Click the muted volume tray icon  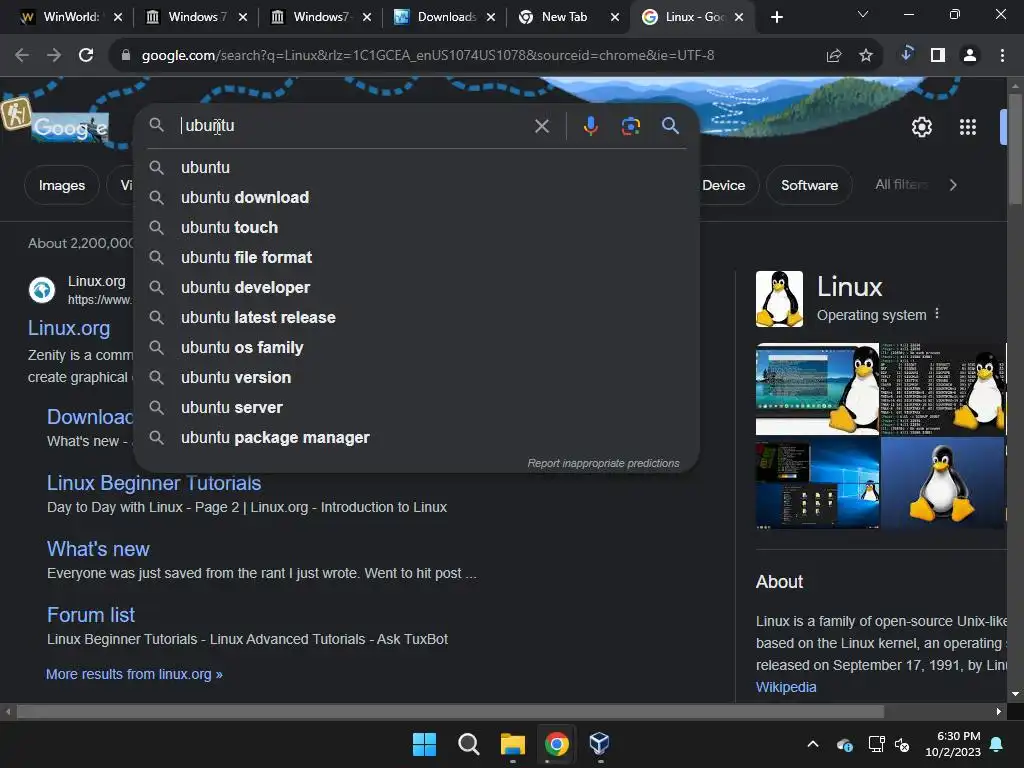(902, 744)
